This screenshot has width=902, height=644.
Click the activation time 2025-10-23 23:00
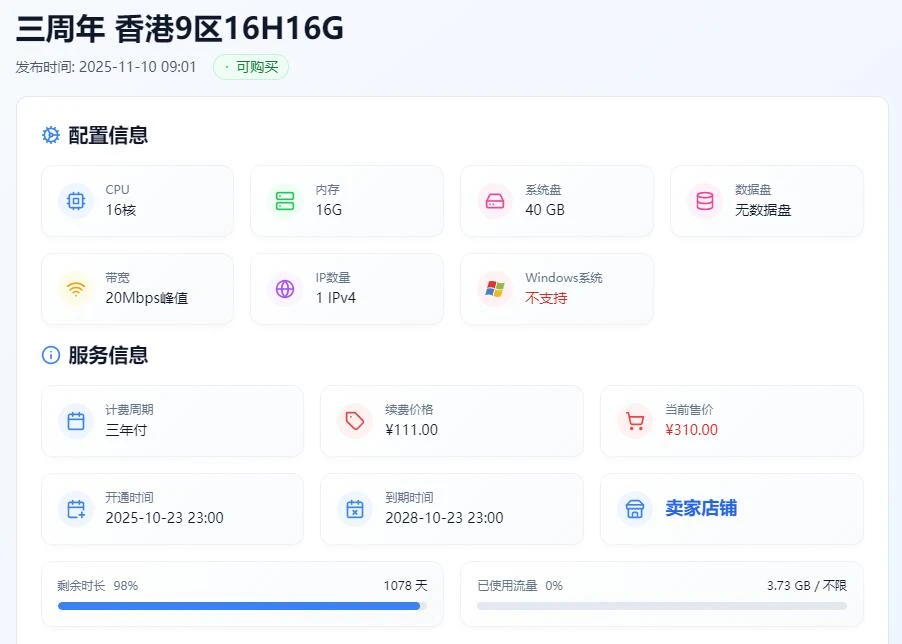pyautogui.click(x=165, y=518)
